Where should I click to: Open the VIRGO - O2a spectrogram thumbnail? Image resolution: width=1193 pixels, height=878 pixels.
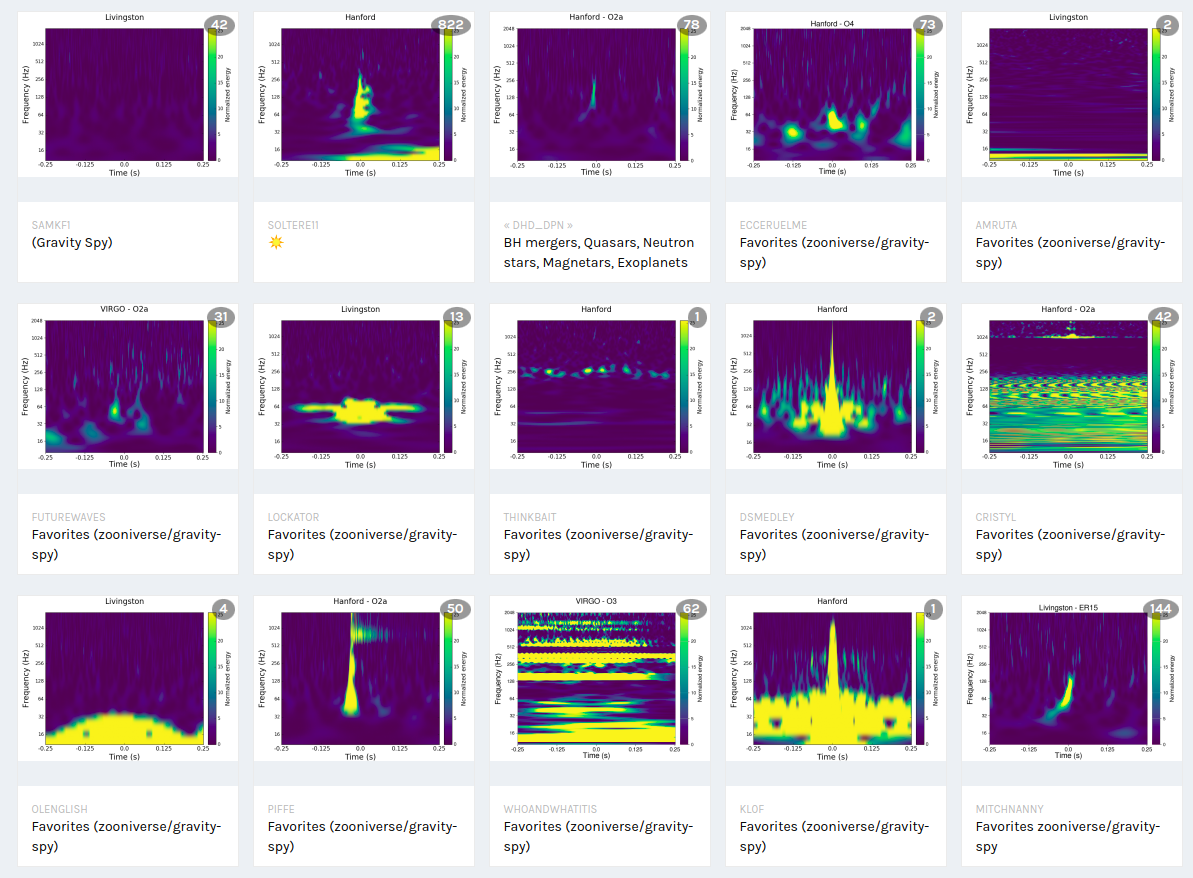pyautogui.click(x=124, y=387)
